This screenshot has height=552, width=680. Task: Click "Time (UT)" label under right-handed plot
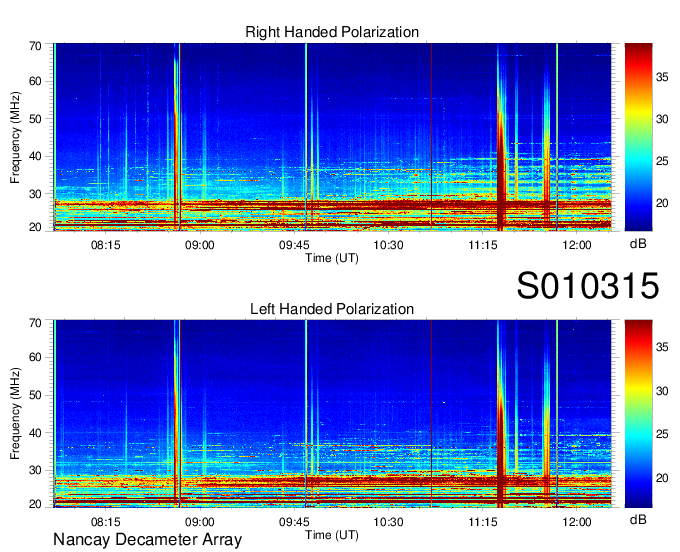332,258
